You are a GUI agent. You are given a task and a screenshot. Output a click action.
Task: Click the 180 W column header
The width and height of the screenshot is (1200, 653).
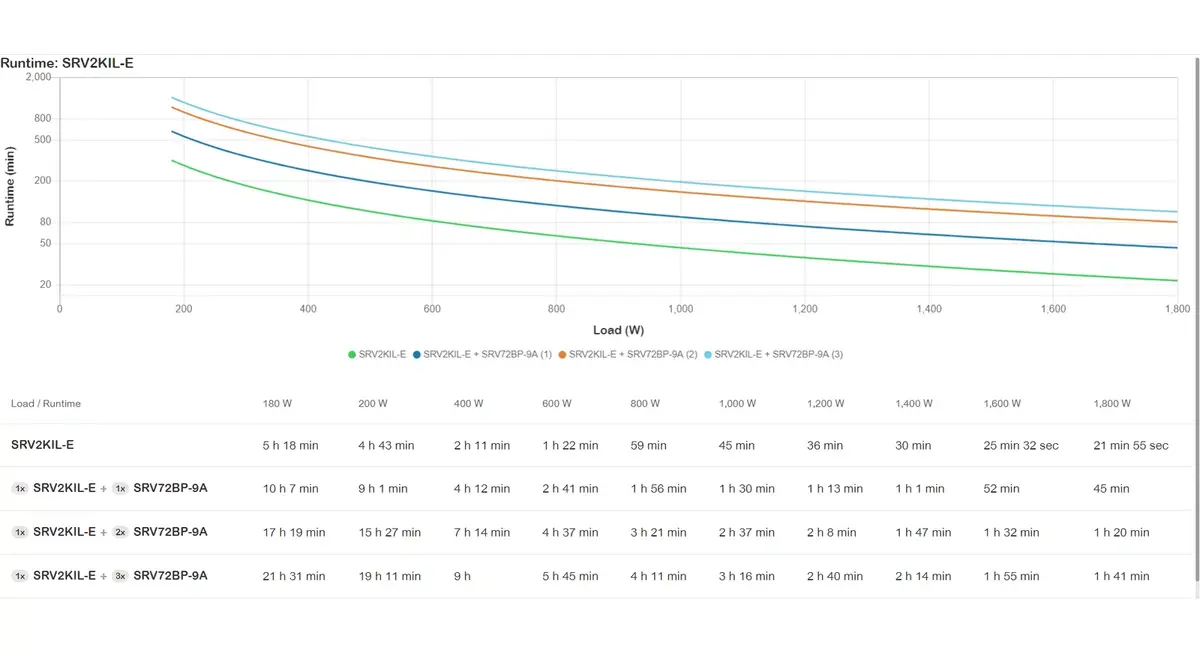pyautogui.click(x=278, y=404)
